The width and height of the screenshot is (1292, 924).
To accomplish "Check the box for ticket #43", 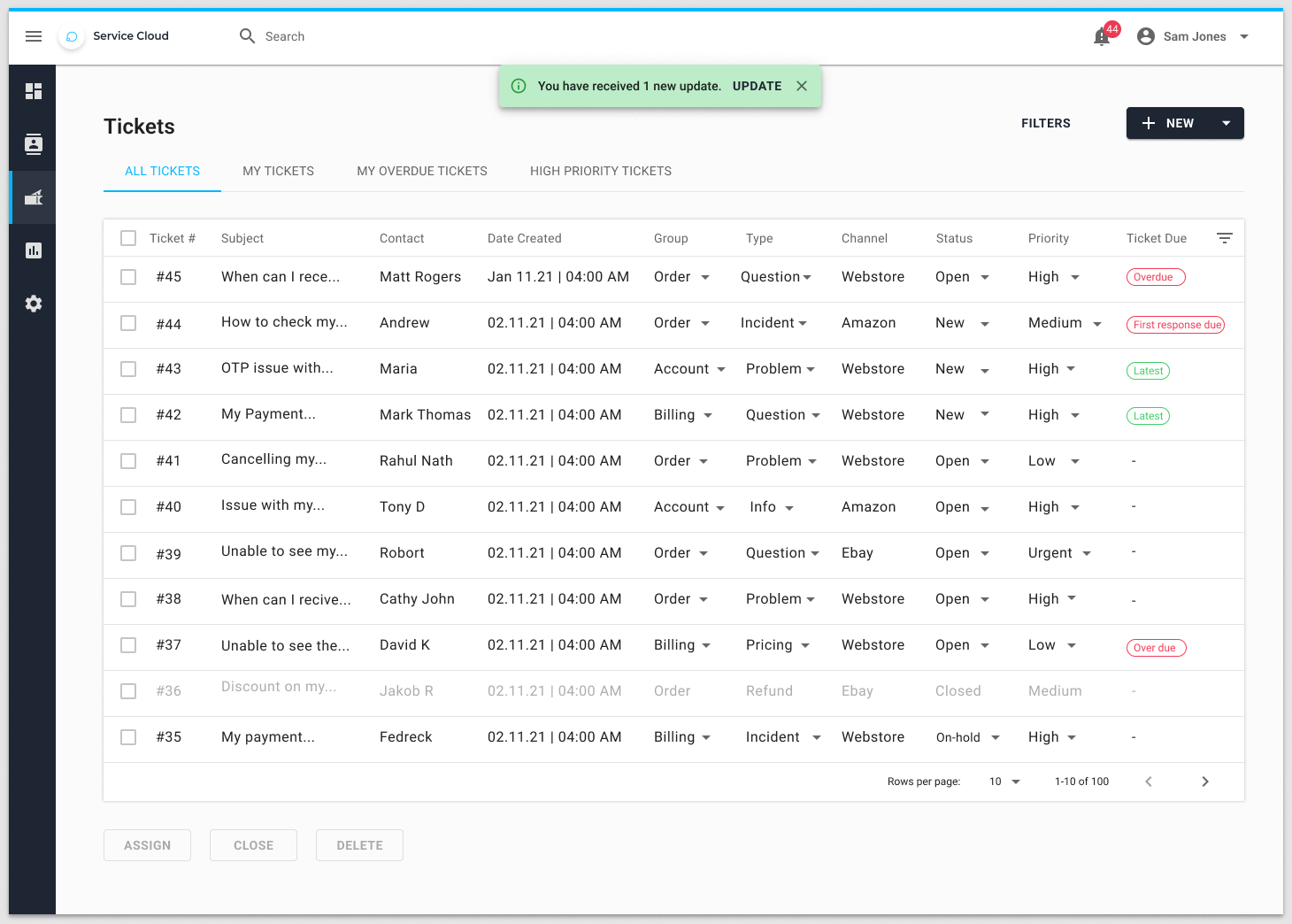I will [x=128, y=369].
